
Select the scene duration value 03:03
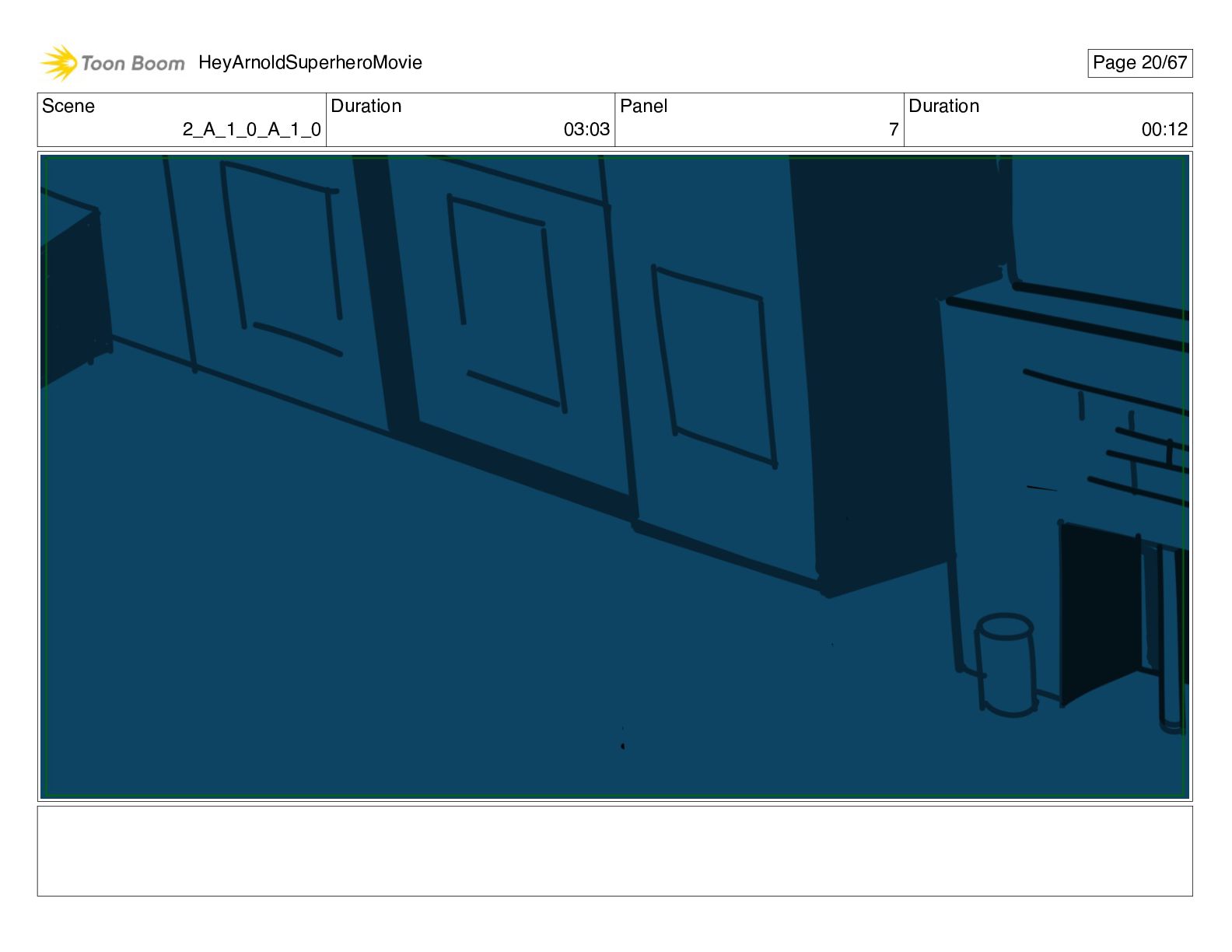(586, 130)
